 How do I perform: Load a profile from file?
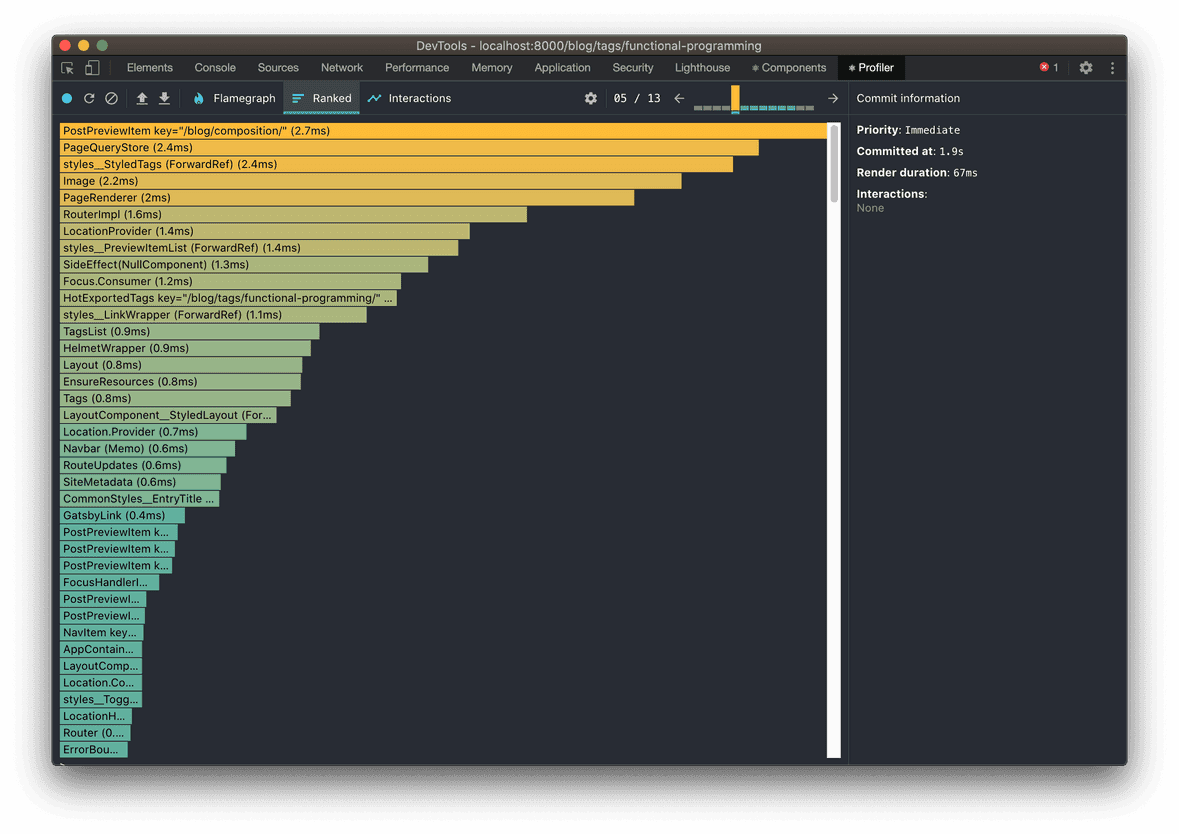[x=140, y=98]
